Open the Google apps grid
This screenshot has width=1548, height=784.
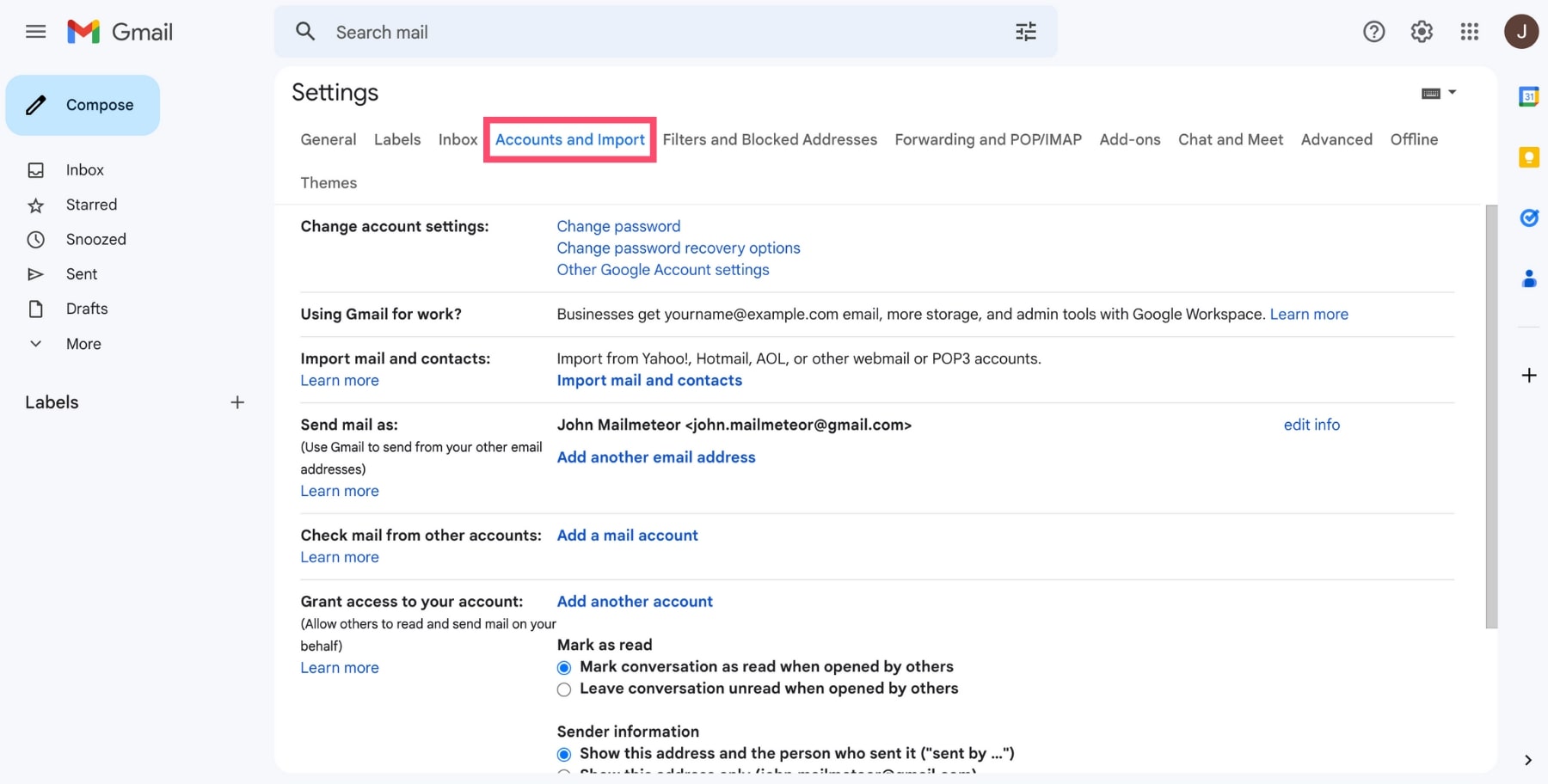pos(1469,31)
